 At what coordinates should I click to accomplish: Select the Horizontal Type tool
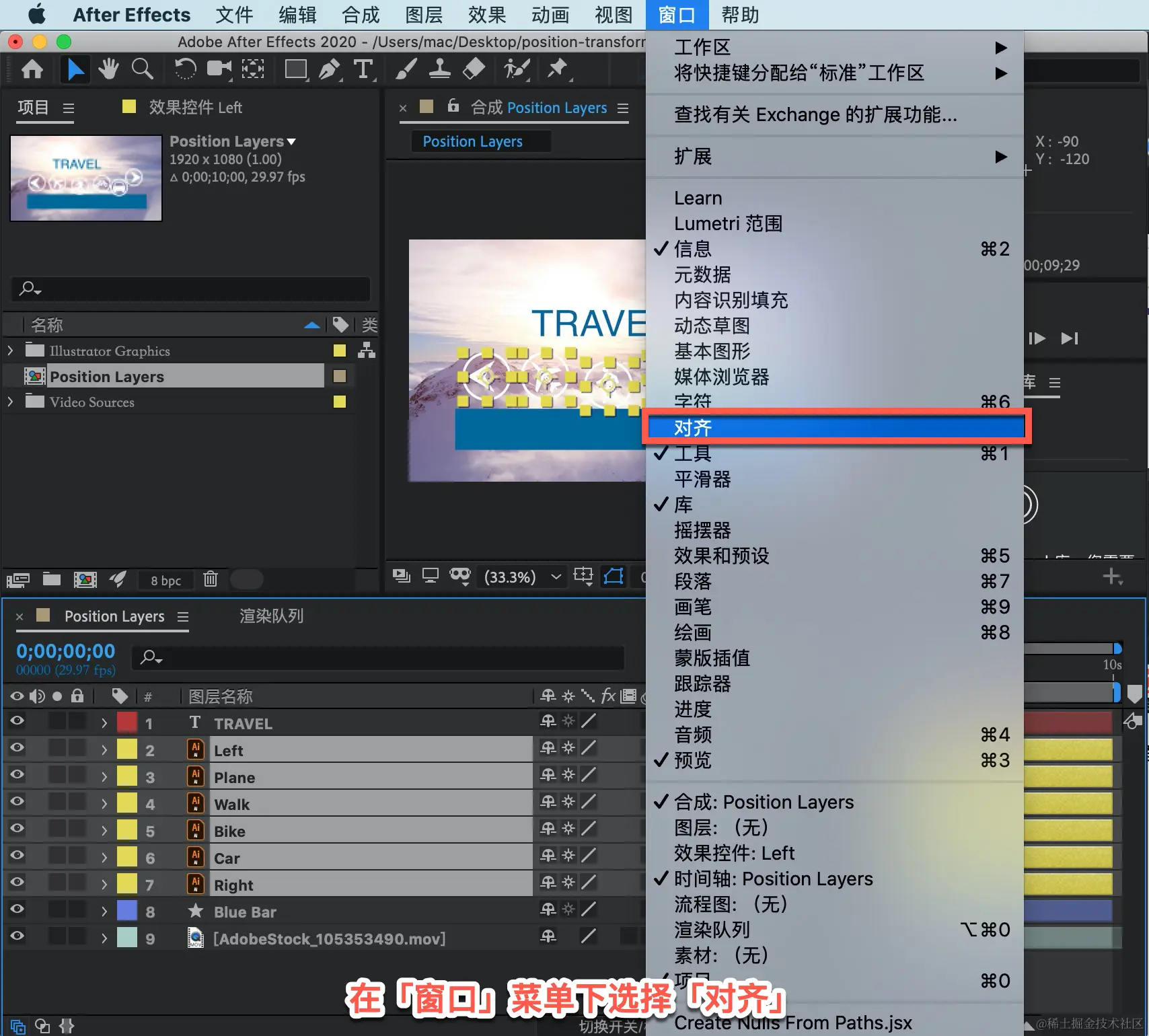(x=363, y=69)
